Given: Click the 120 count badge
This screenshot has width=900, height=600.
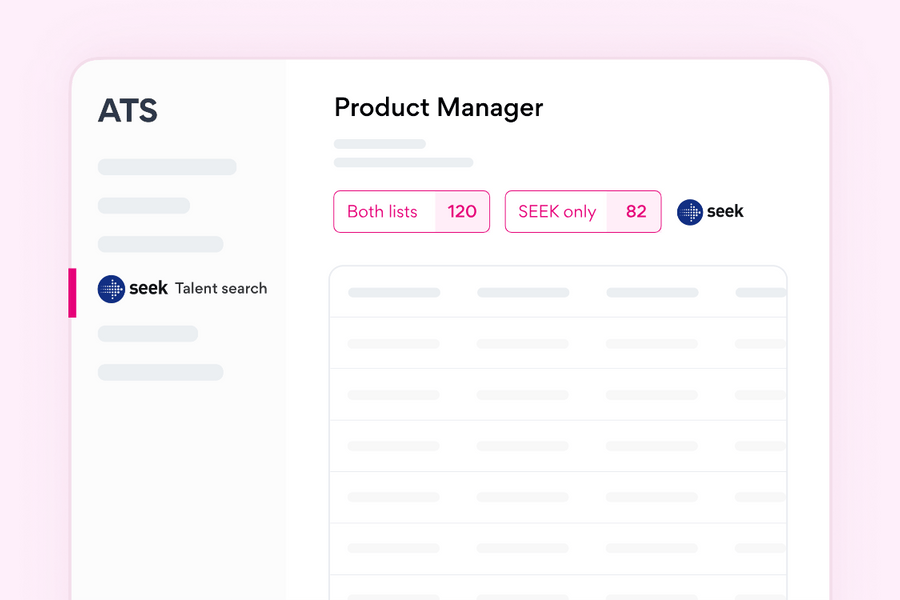Looking at the screenshot, I should pyautogui.click(x=462, y=212).
